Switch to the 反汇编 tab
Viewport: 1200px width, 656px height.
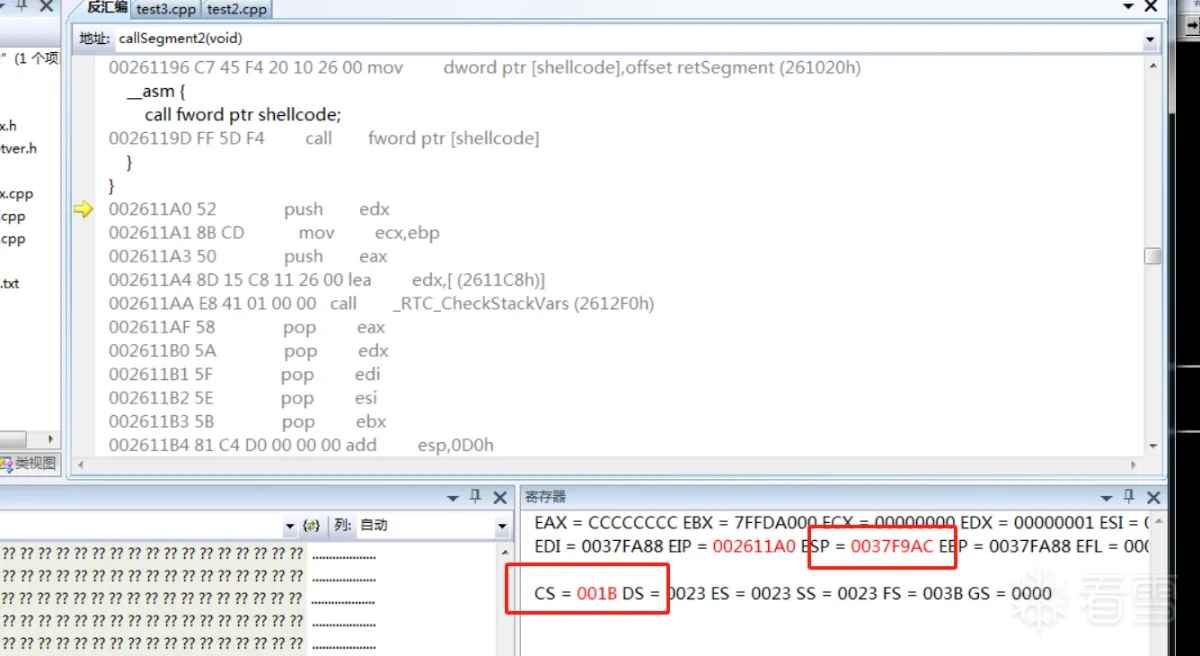(x=106, y=9)
